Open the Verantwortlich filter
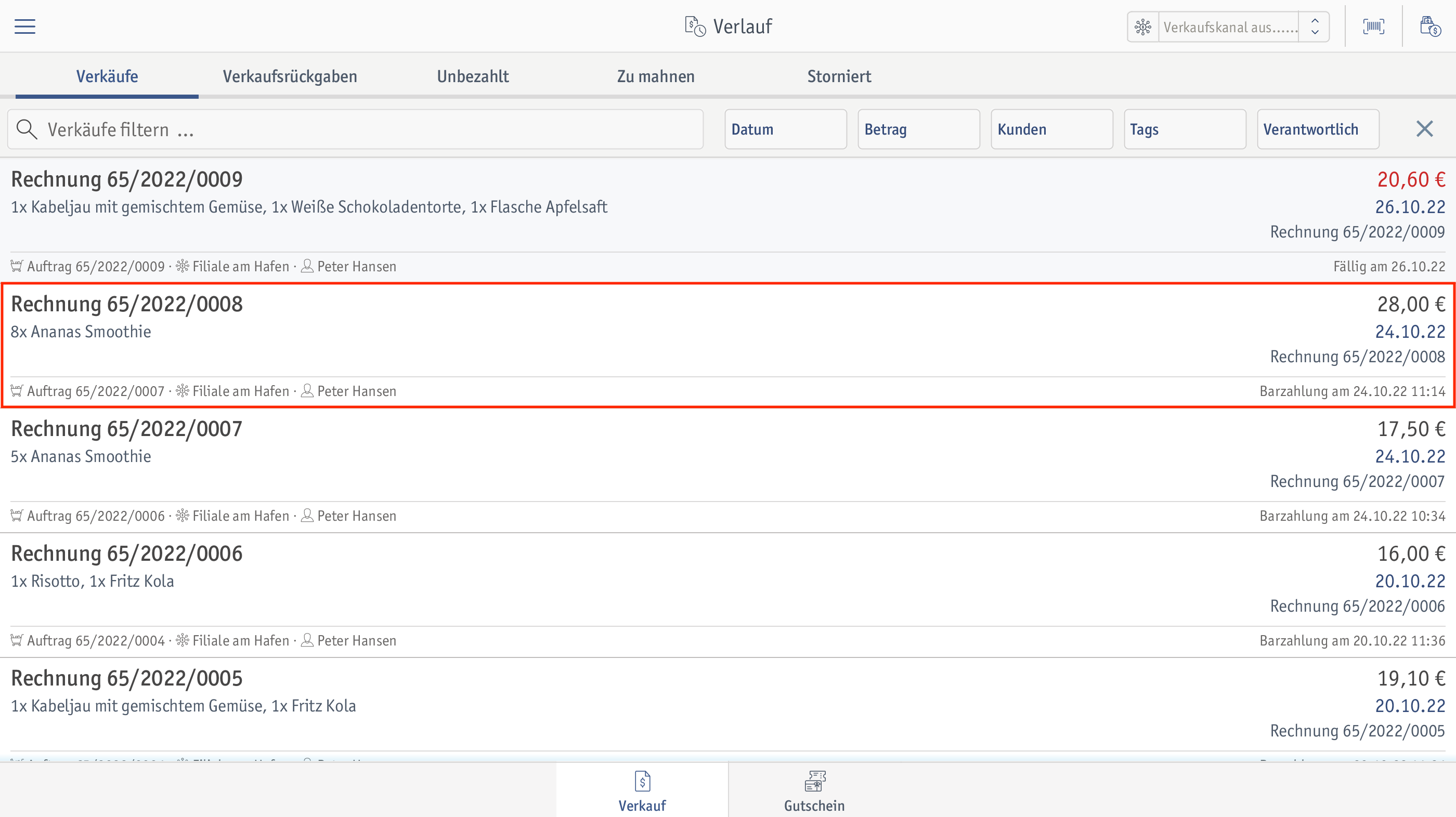Viewport: 1456px width, 817px height. [x=1318, y=129]
